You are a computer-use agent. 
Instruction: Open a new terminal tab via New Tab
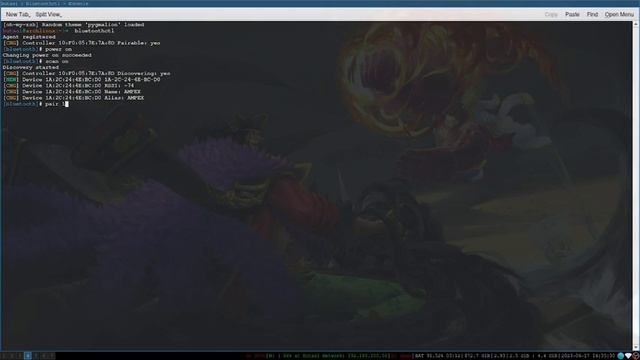[18, 14]
